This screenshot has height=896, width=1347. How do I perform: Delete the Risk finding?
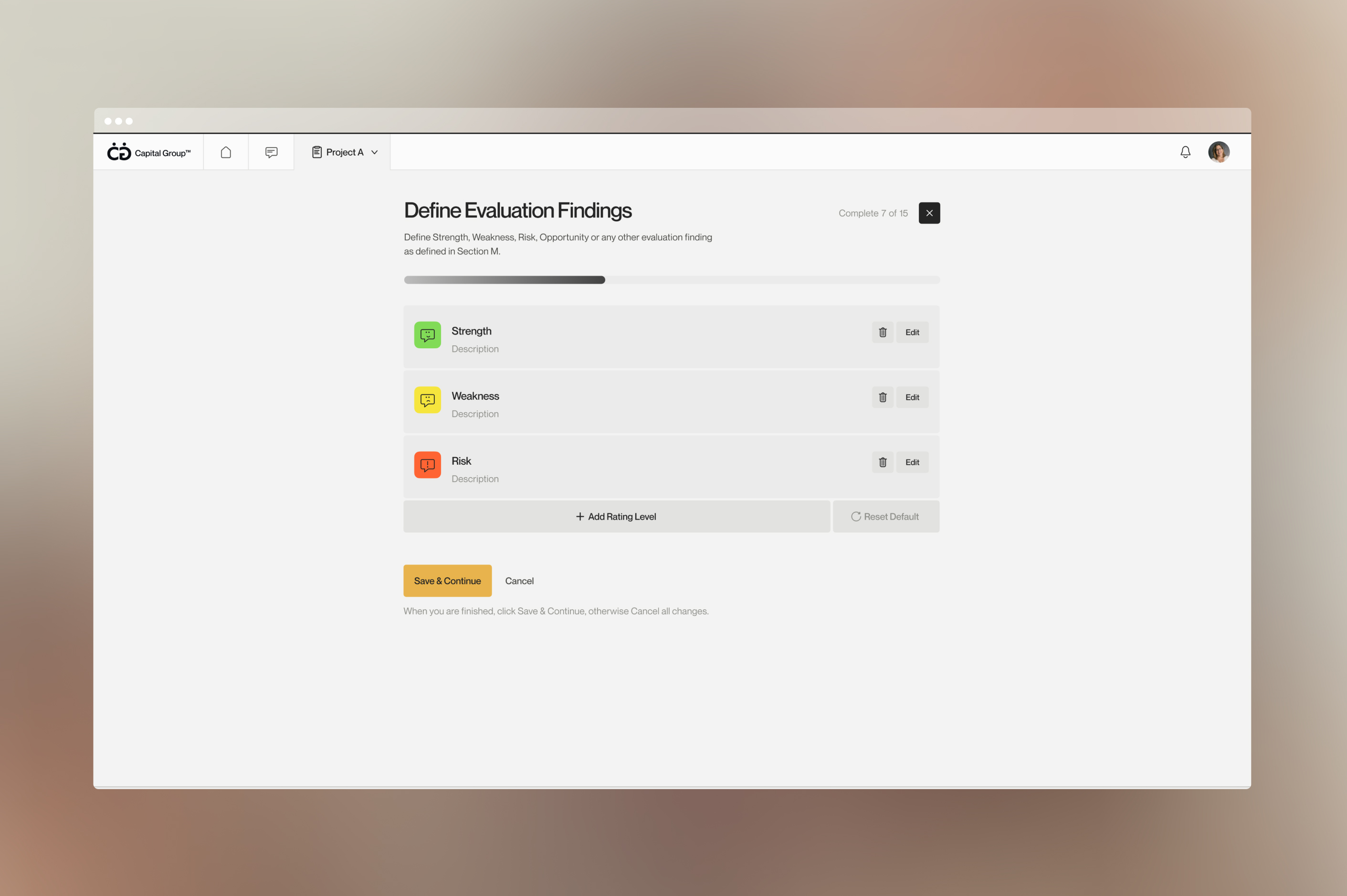(882, 462)
